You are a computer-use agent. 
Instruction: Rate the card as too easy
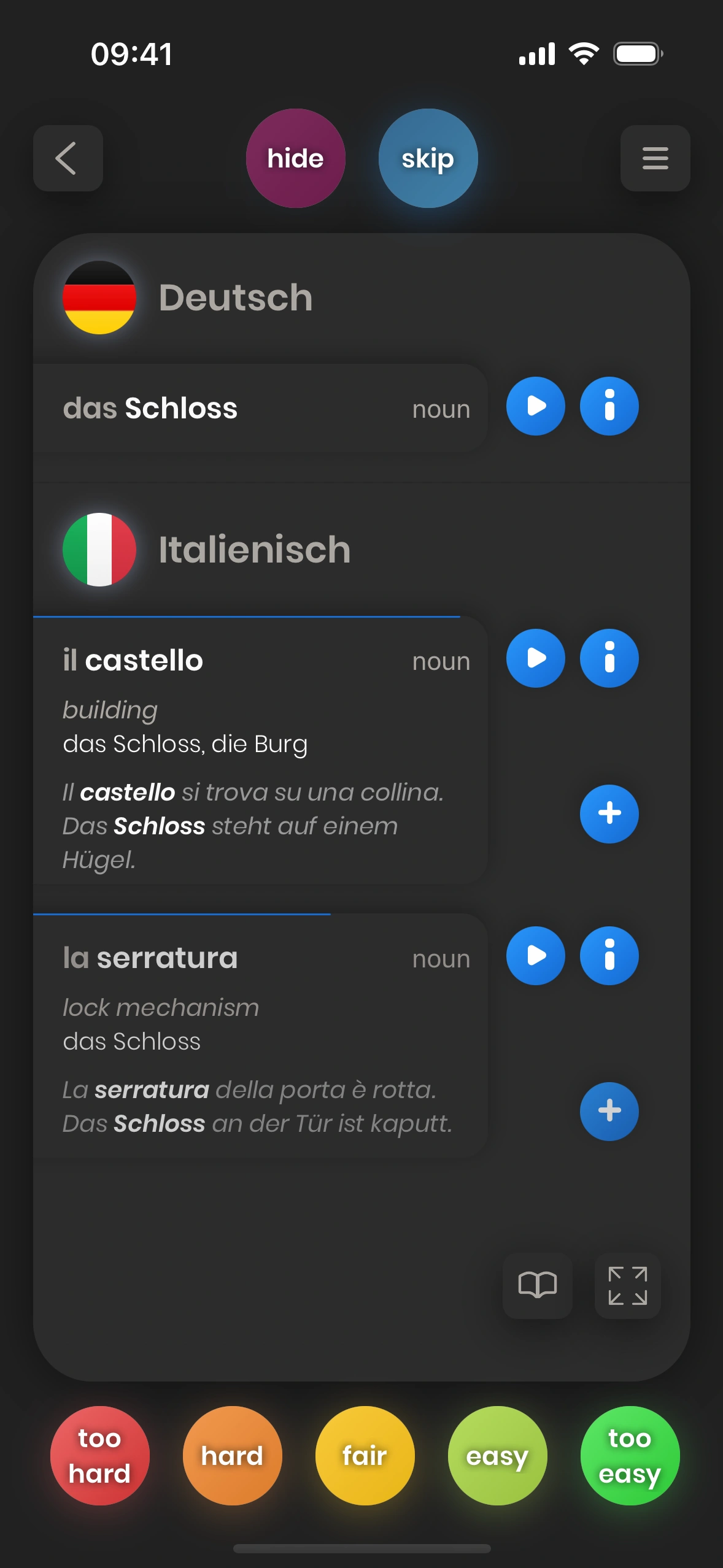(630, 1455)
